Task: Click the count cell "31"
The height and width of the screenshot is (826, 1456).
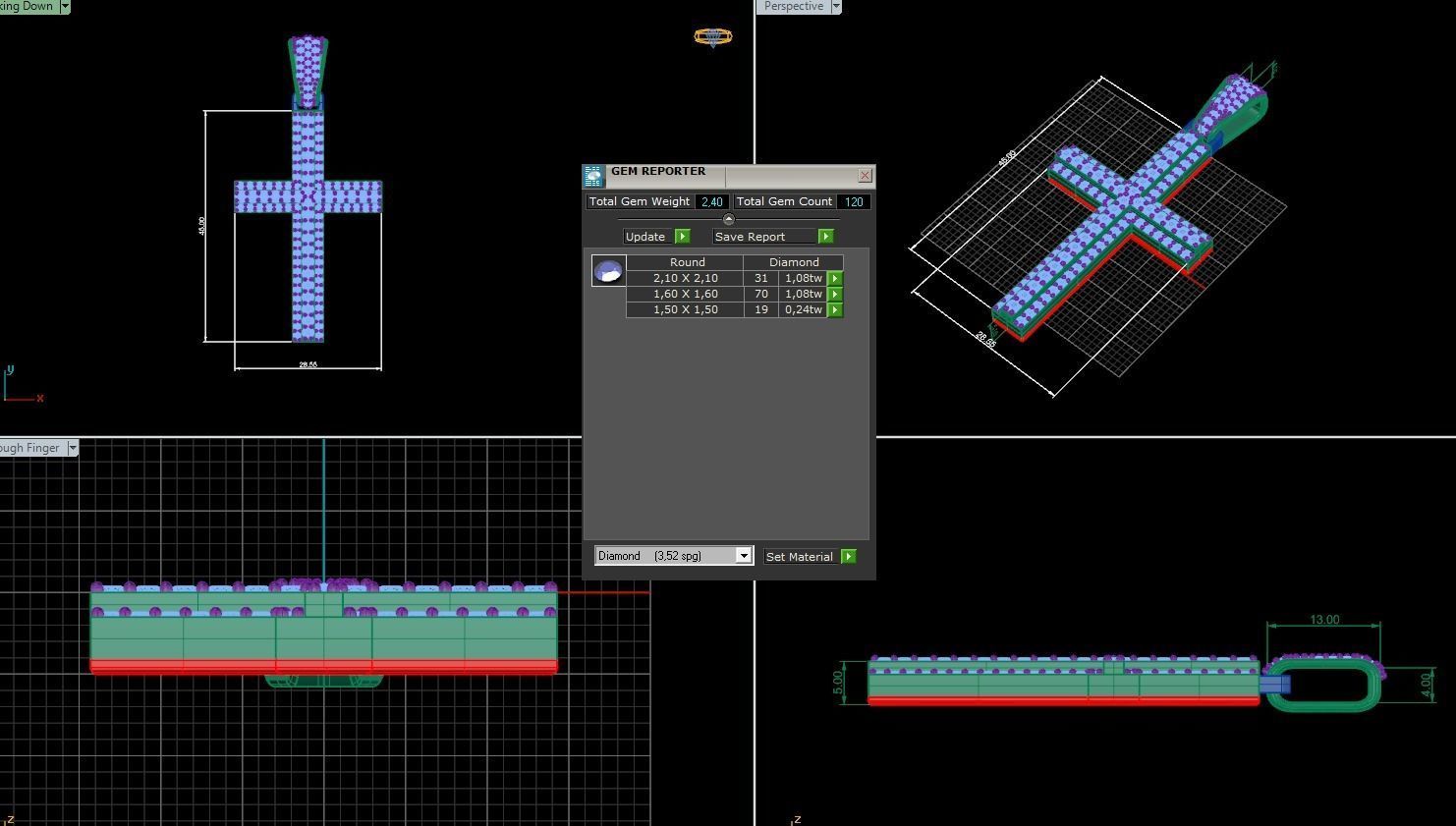Action: [x=760, y=278]
